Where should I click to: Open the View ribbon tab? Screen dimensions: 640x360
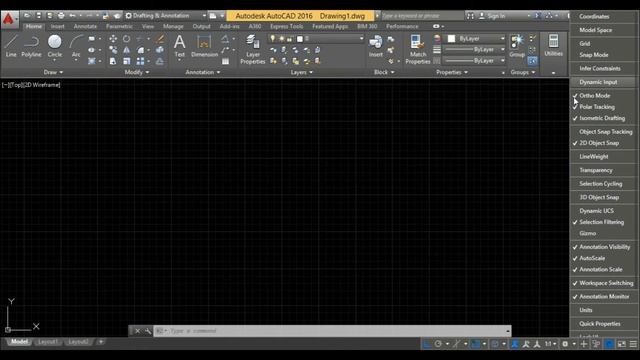148,27
